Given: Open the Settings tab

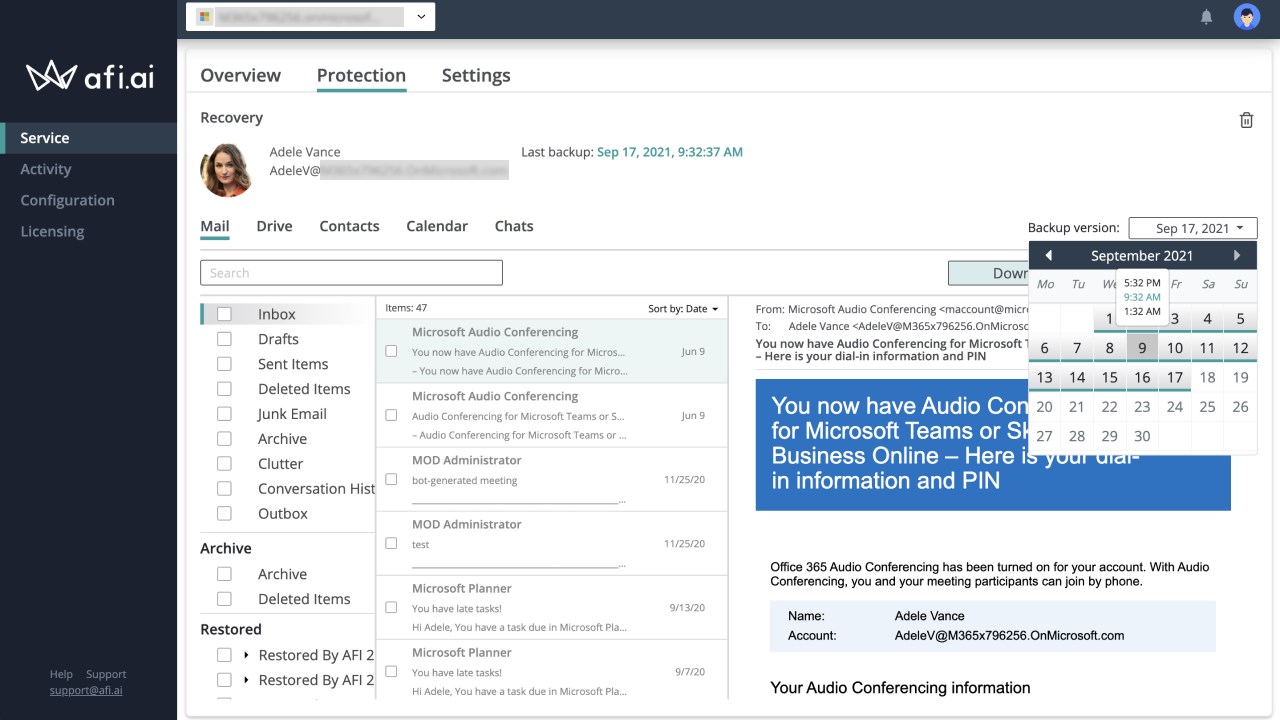Looking at the screenshot, I should [x=476, y=75].
